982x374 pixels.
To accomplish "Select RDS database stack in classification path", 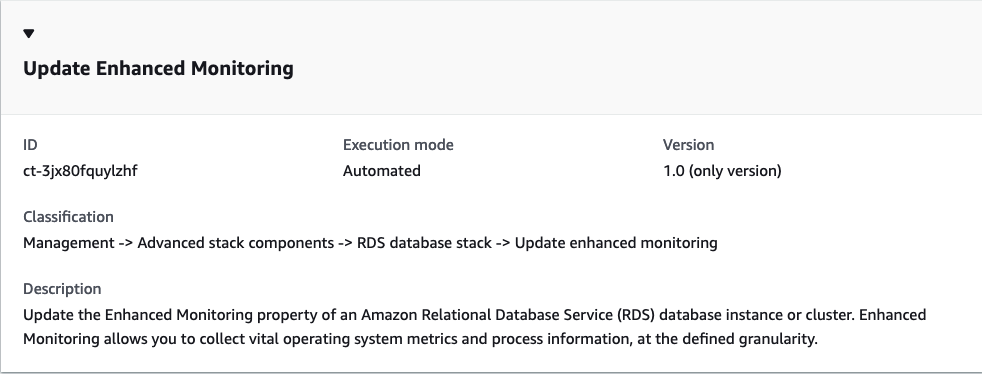I will (x=424, y=243).
